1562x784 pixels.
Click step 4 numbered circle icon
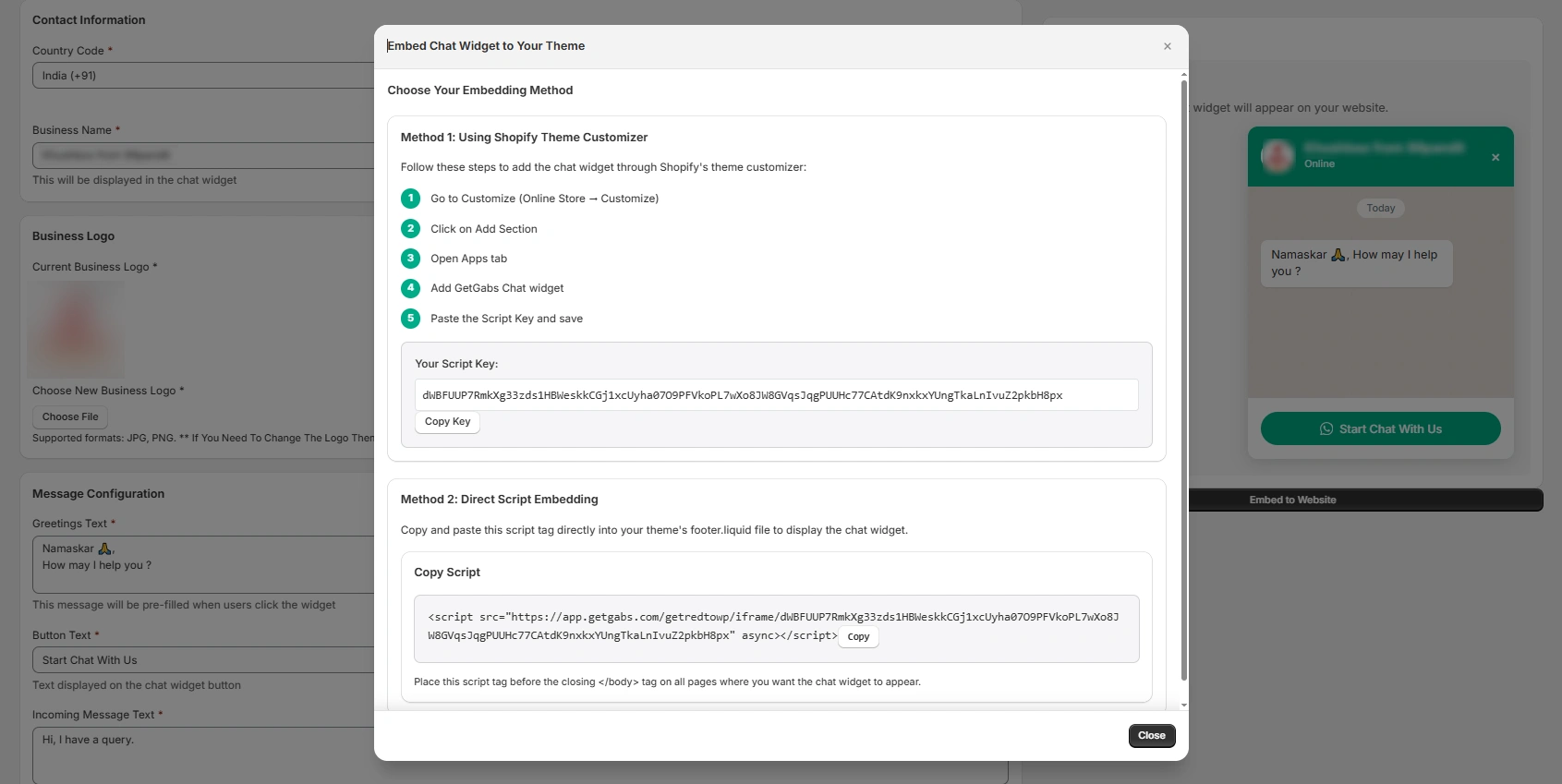[x=411, y=288]
